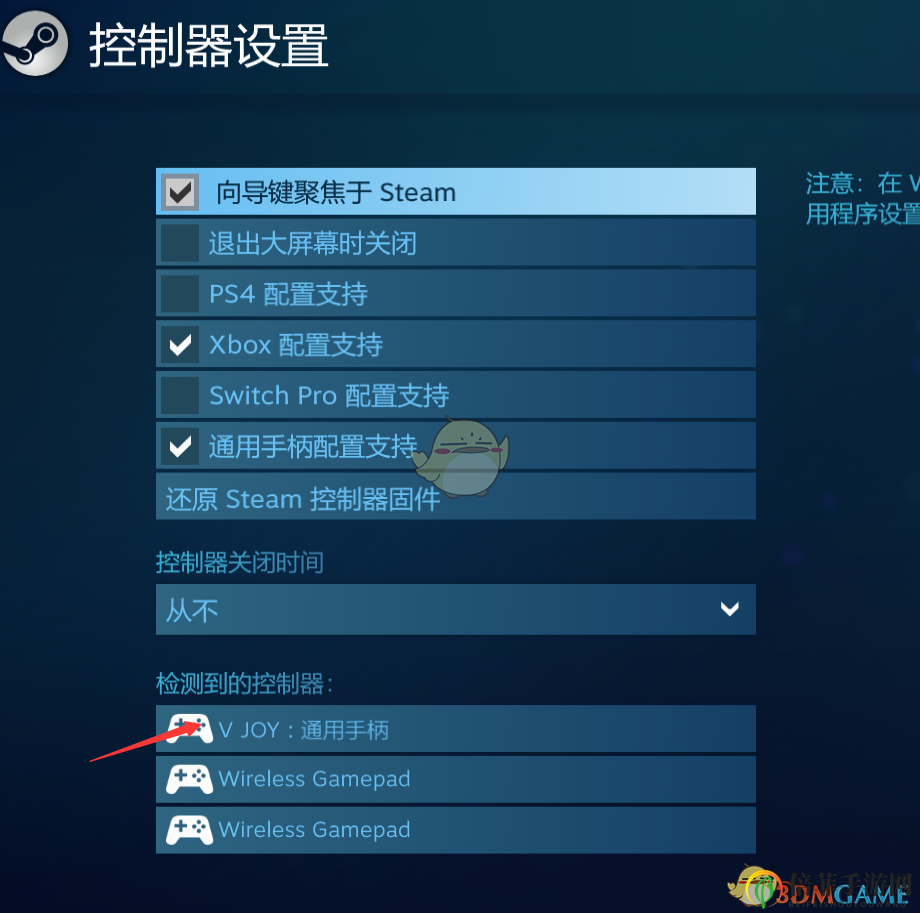Click the first Wireless Gamepad's controller icon
The width and height of the screenshot is (920, 913).
189,779
